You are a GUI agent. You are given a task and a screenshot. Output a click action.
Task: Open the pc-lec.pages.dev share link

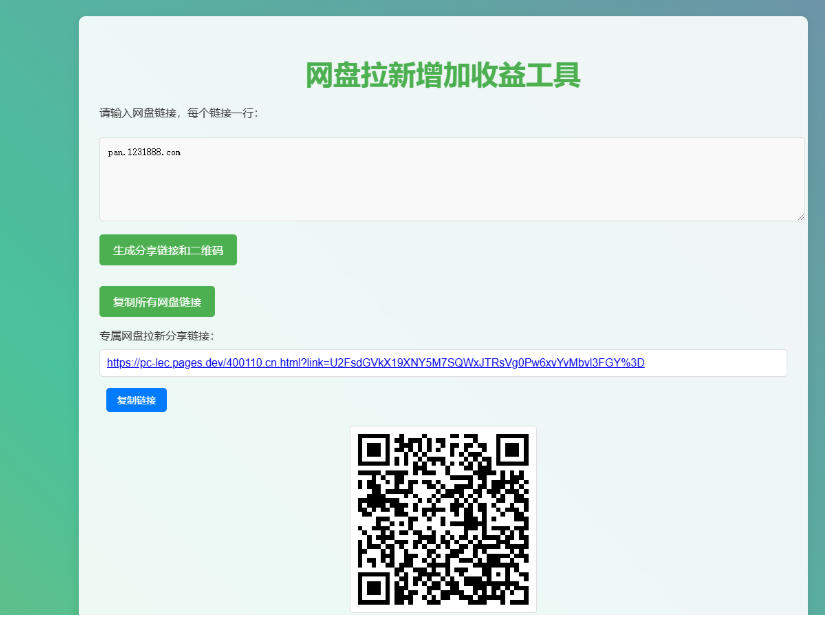(376, 362)
